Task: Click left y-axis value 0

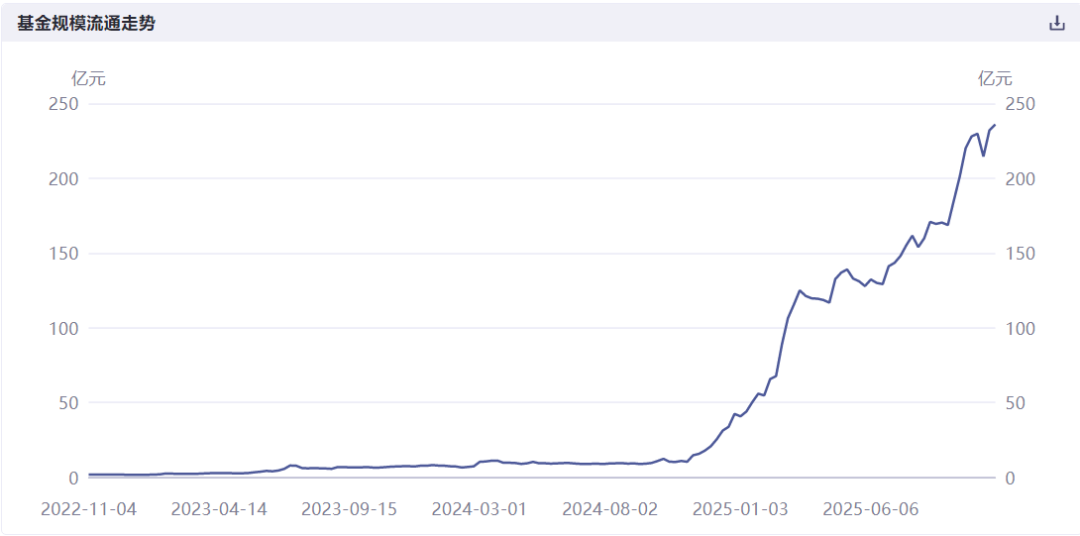Action: 74,477
